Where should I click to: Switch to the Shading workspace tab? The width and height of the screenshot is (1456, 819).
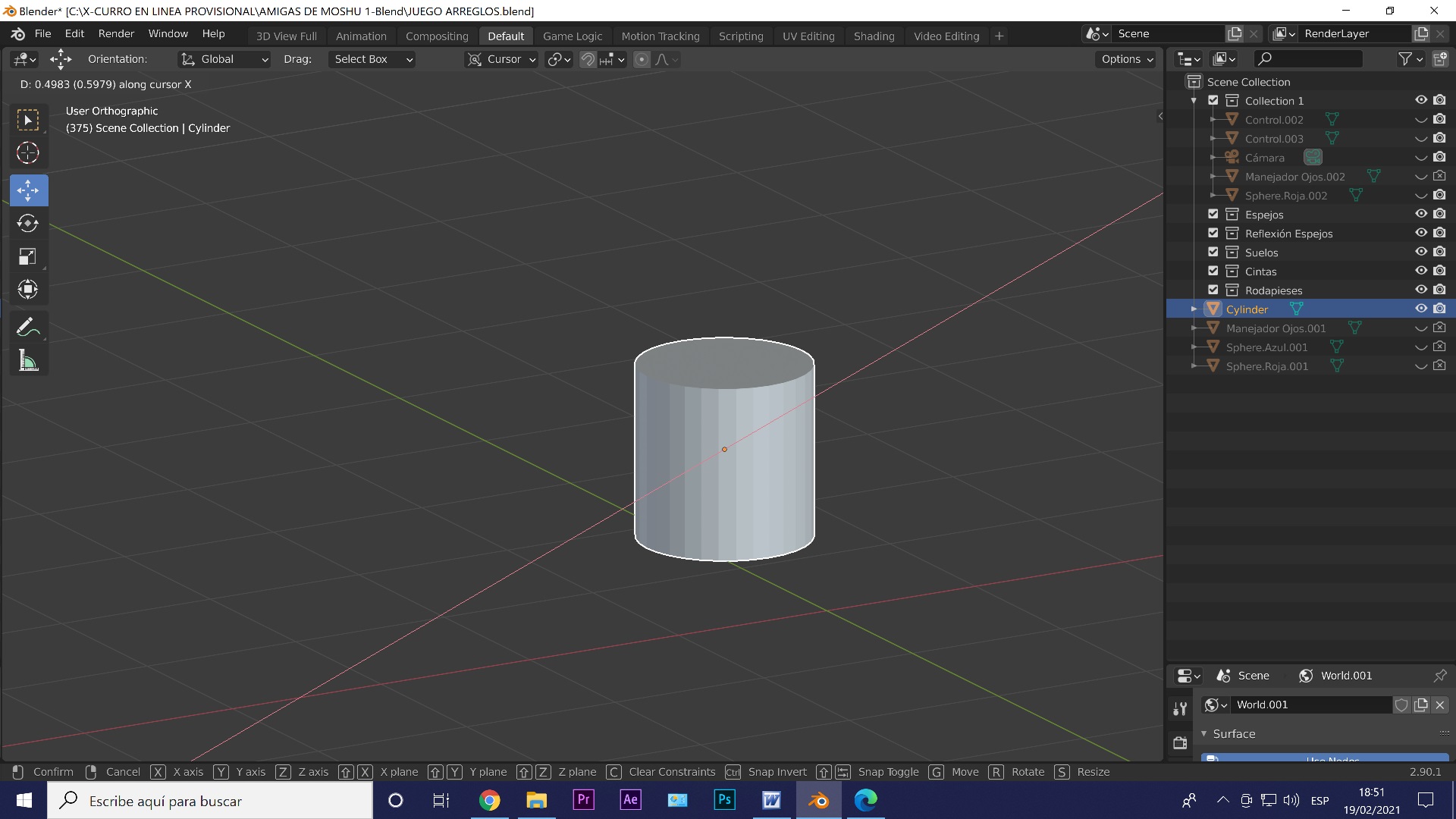(x=874, y=36)
